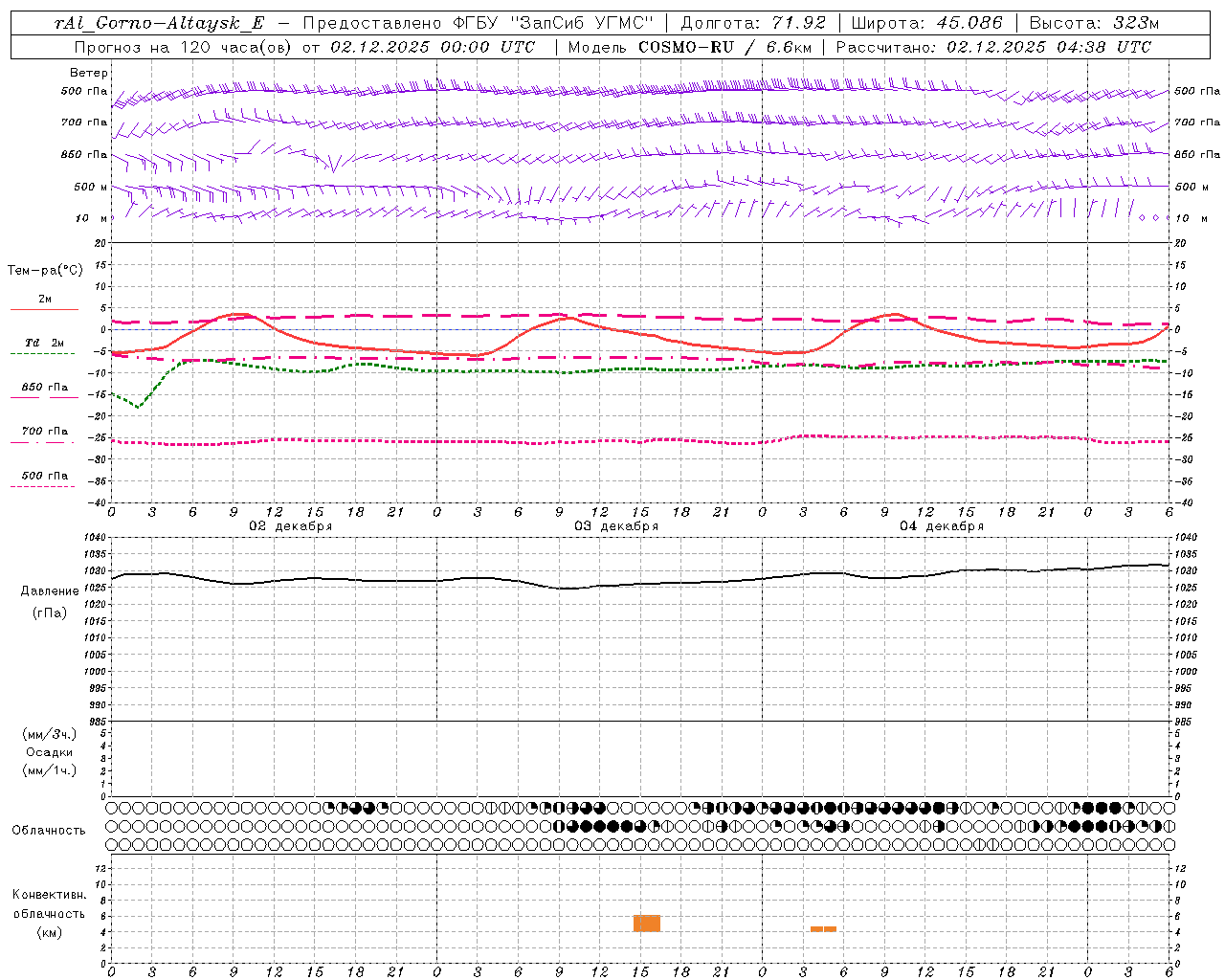The height and width of the screenshot is (980, 1225).
Task: Click the Высота: 323м header field
Action: point(1094,24)
